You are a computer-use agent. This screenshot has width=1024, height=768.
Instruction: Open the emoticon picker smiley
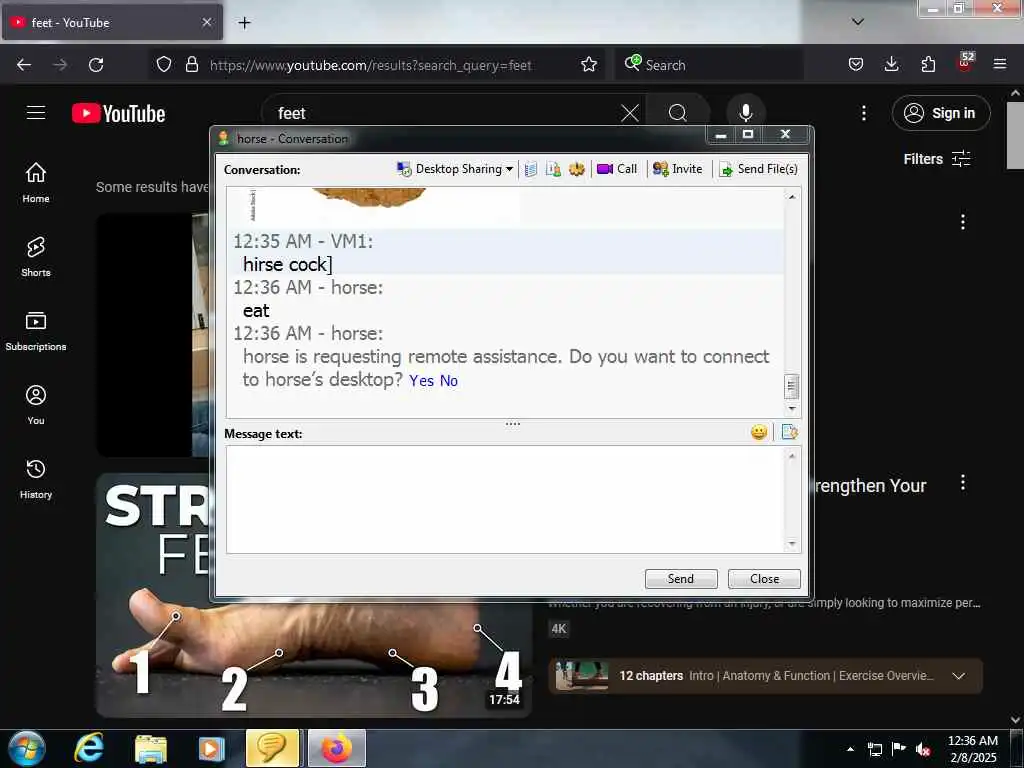pyautogui.click(x=758, y=432)
